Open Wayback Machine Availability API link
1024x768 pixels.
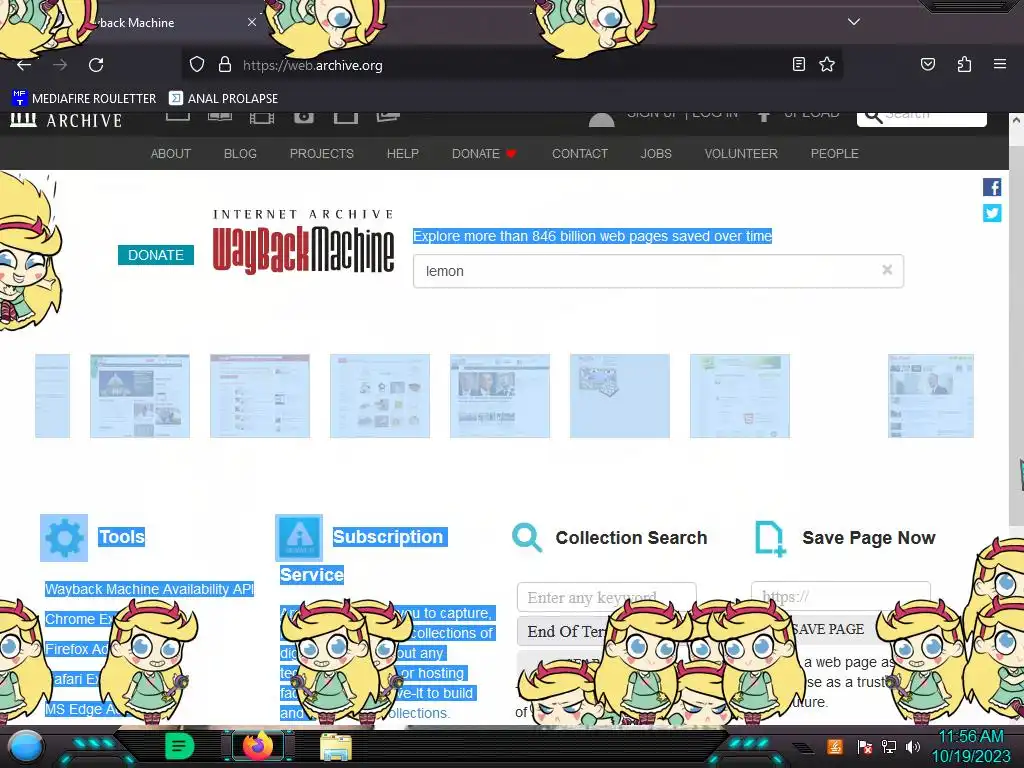click(x=149, y=589)
